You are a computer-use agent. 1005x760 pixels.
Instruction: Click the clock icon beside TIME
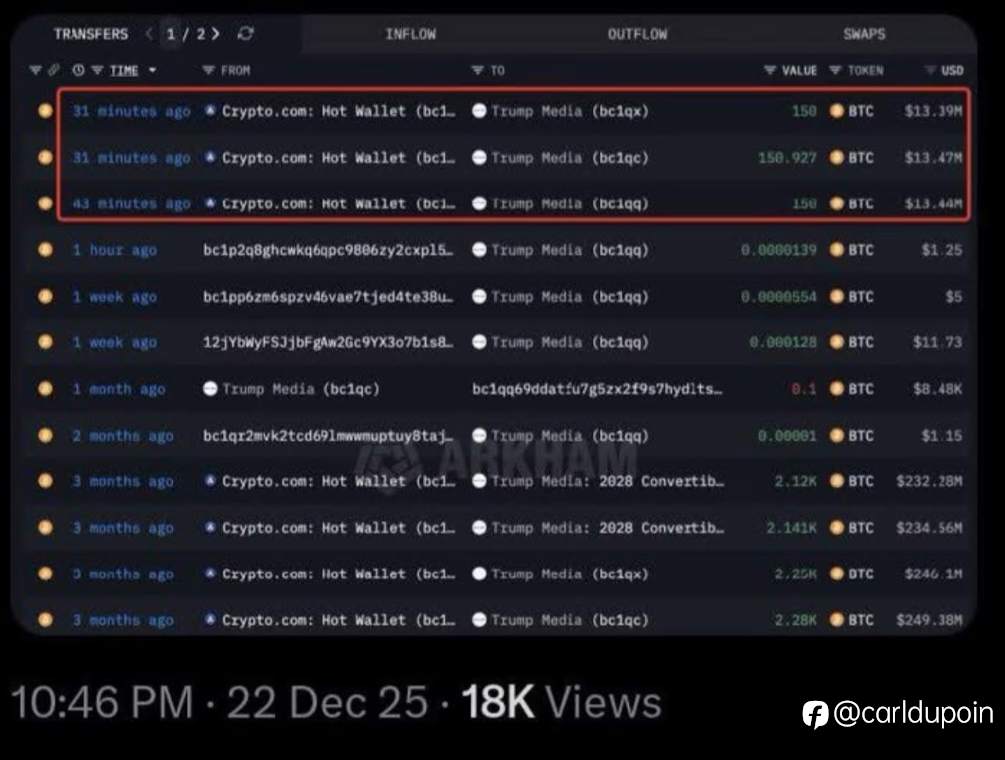pyautogui.click(x=78, y=70)
